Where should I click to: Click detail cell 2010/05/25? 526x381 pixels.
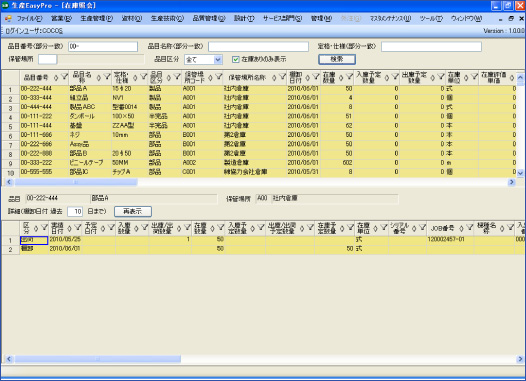(x=65, y=239)
